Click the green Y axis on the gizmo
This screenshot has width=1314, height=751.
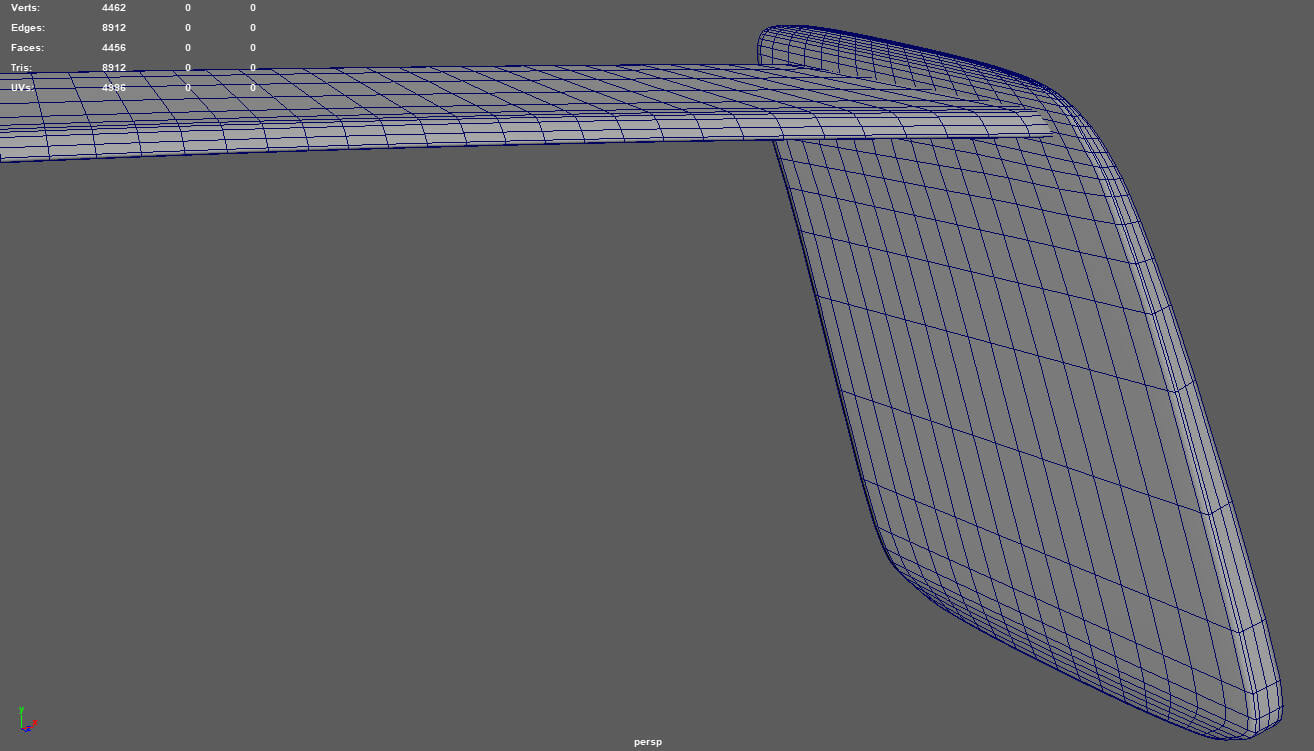click(21, 711)
